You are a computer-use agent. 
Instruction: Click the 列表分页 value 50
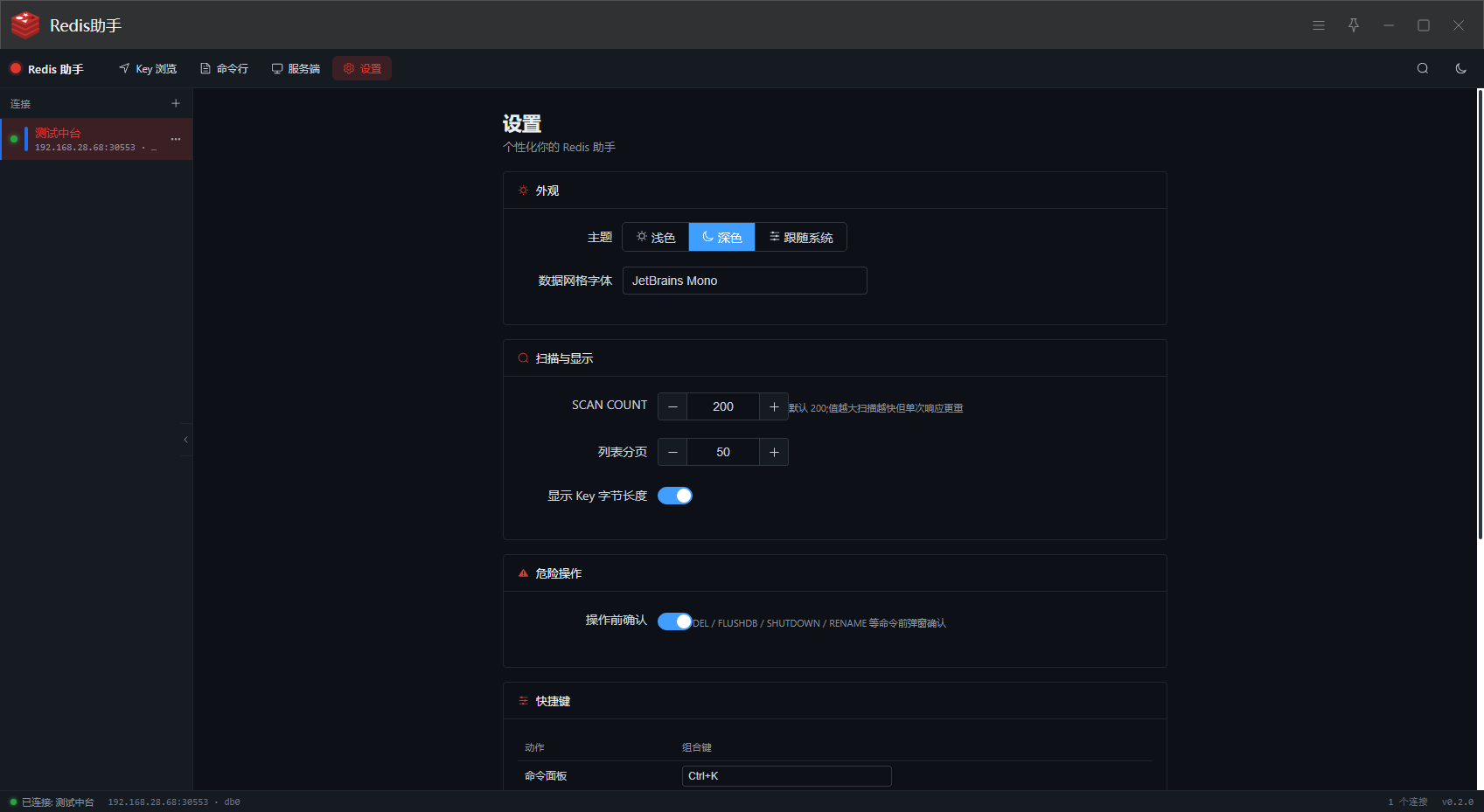click(723, 452)
